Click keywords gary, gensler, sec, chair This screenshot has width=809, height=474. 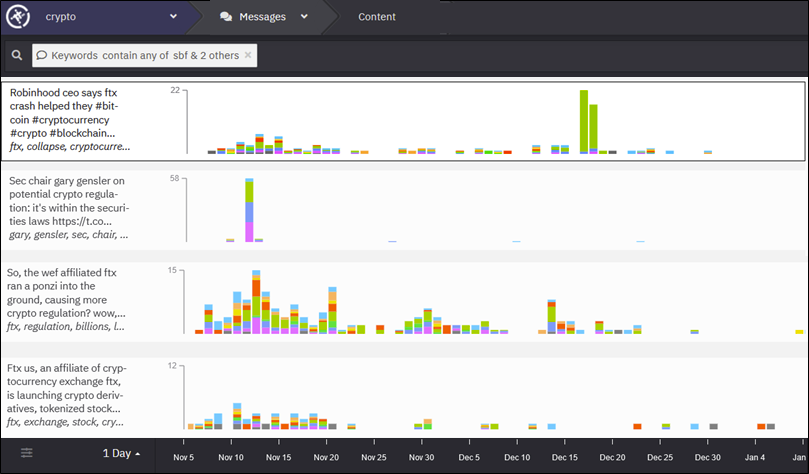click(x=69, y=235)
